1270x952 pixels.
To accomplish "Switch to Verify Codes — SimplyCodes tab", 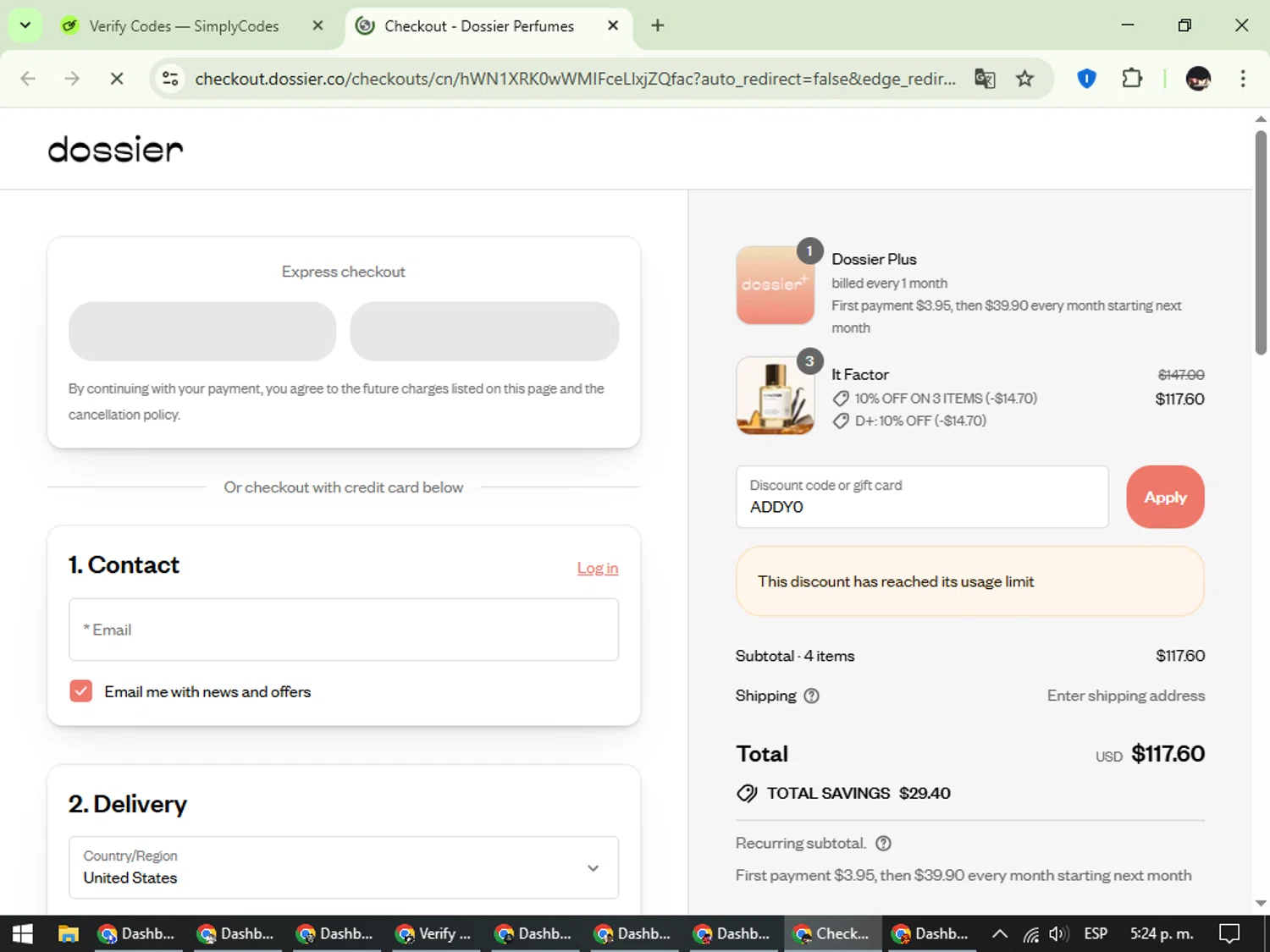I will pos(184,26).
